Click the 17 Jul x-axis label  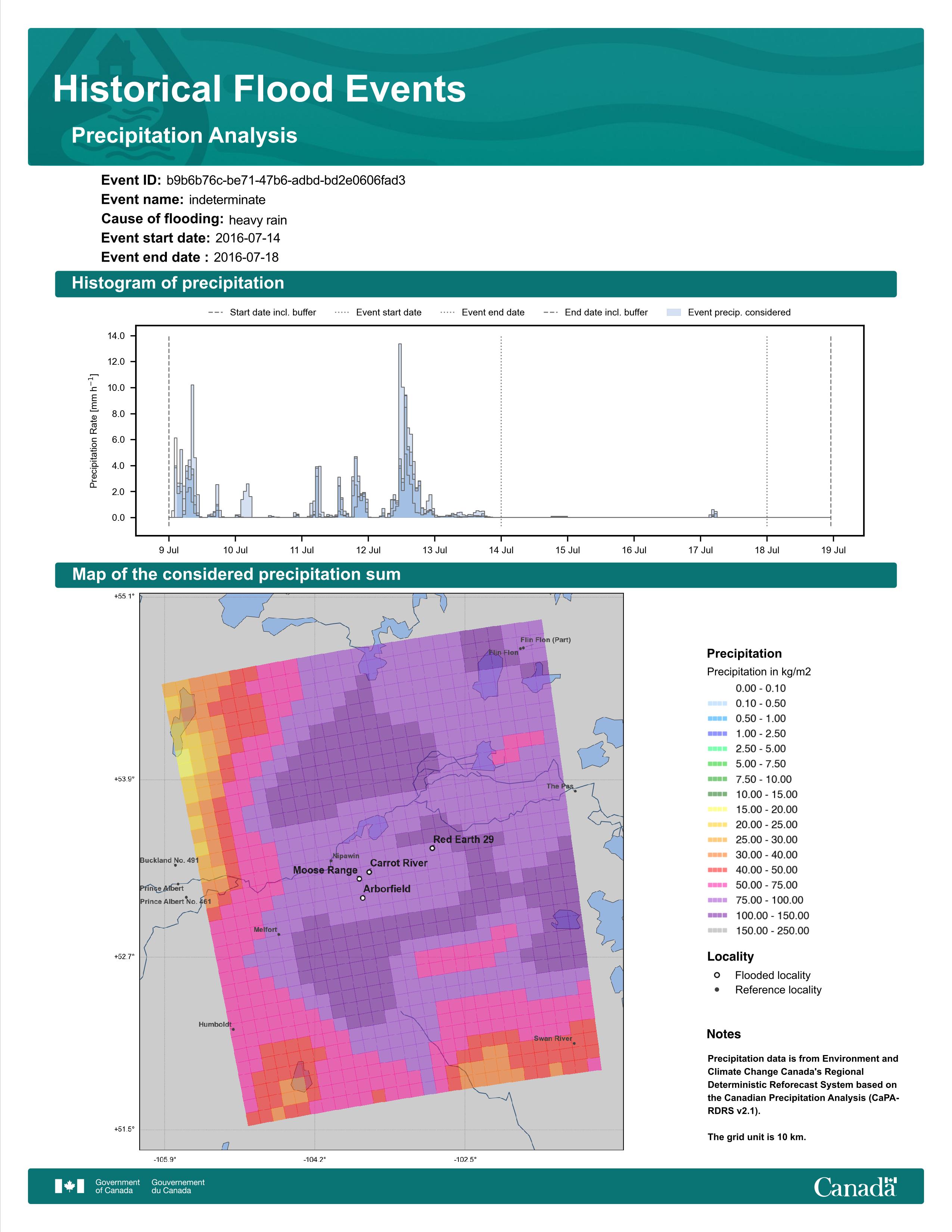tap(700, 550)
